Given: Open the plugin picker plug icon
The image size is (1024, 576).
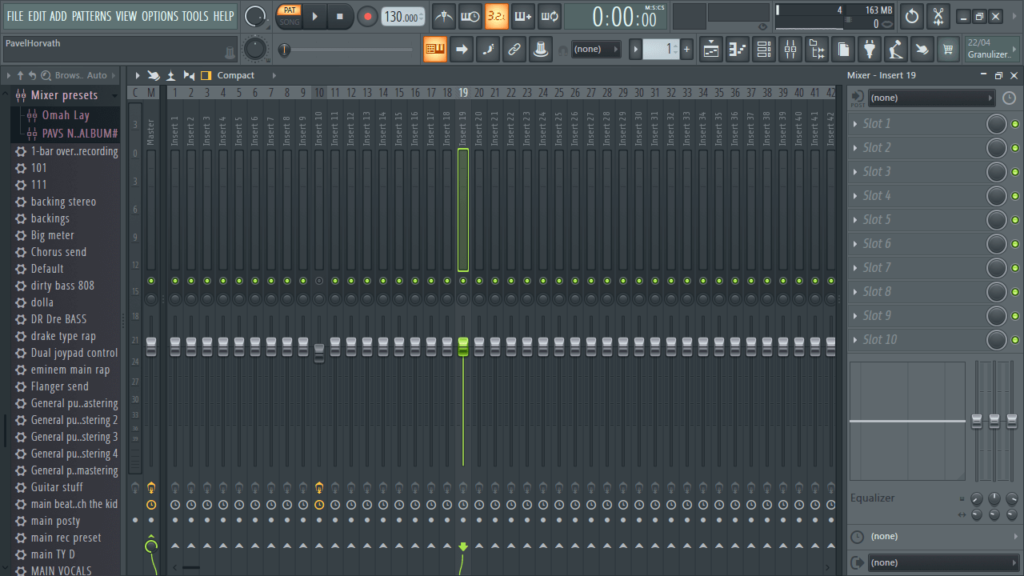Looking at the screenshot, I should [870, 48].
